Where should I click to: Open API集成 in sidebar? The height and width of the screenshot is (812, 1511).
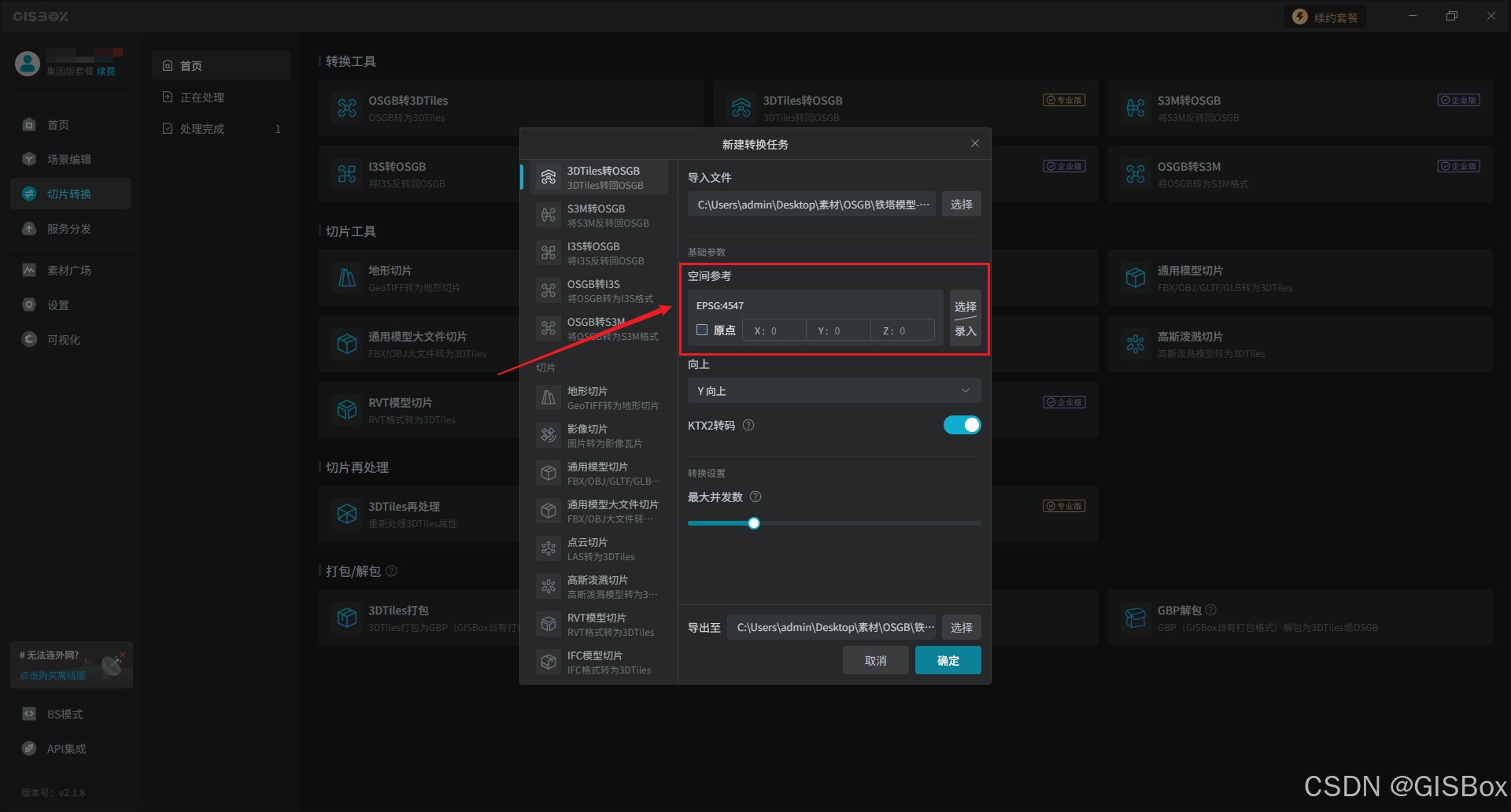coord(71,748)
